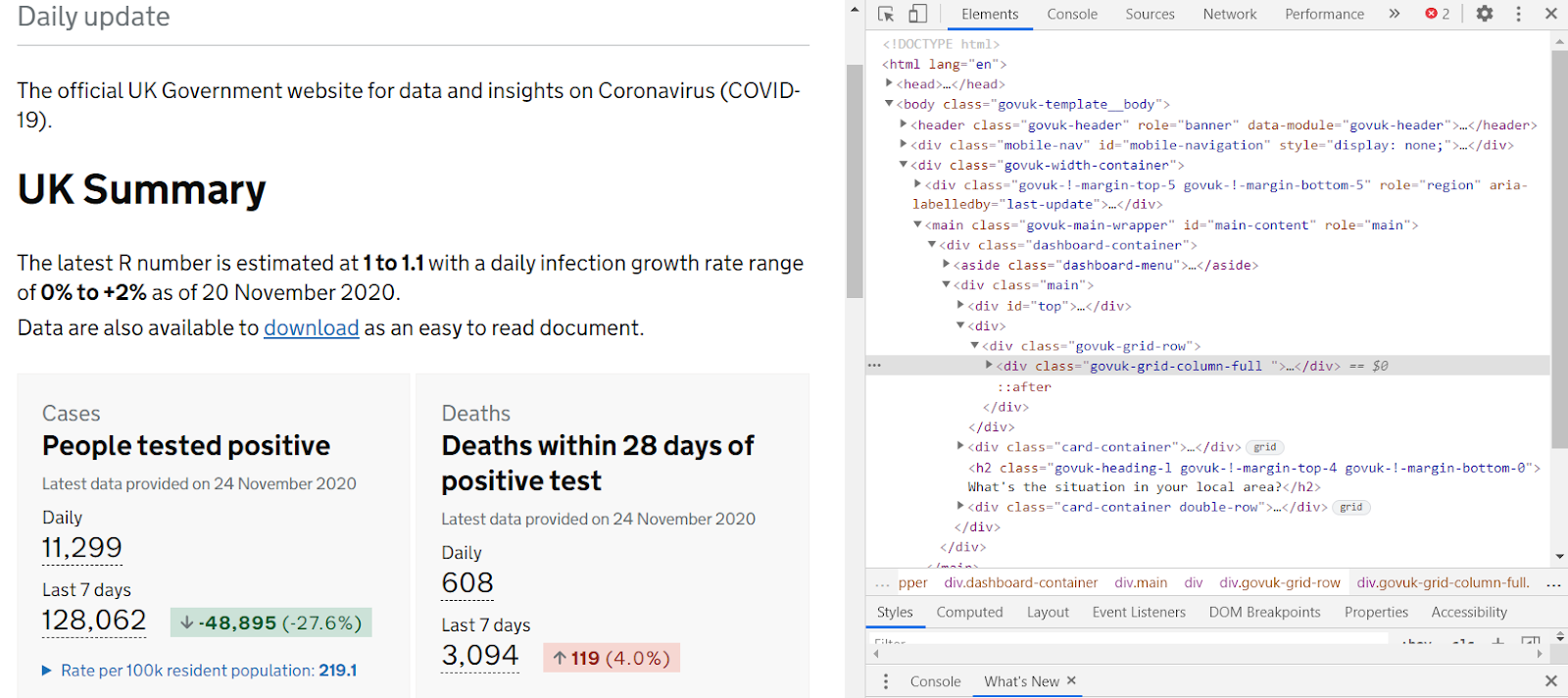Viewport: 1568px width, 698px height.
Task: Select the DOM Breakpoints pane tab
Action: point(1264,612)
